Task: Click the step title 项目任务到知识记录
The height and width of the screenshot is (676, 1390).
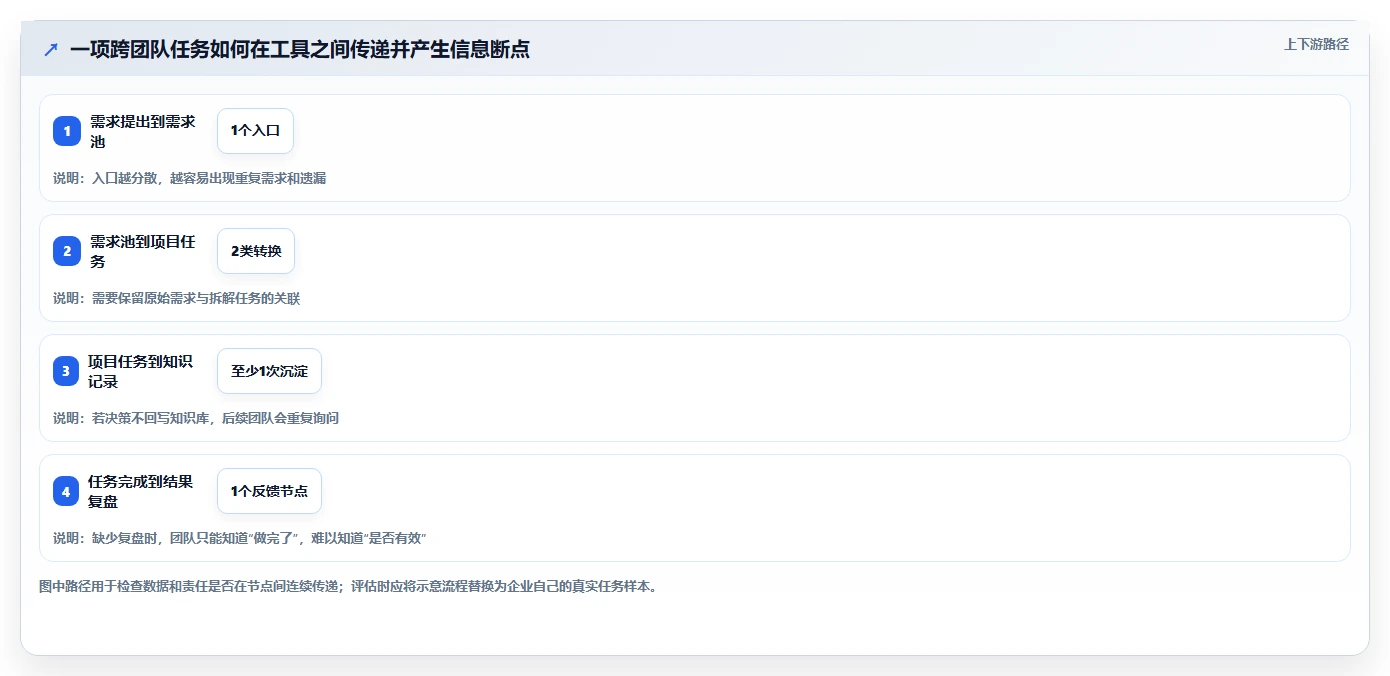Action: tap(142, 371)
